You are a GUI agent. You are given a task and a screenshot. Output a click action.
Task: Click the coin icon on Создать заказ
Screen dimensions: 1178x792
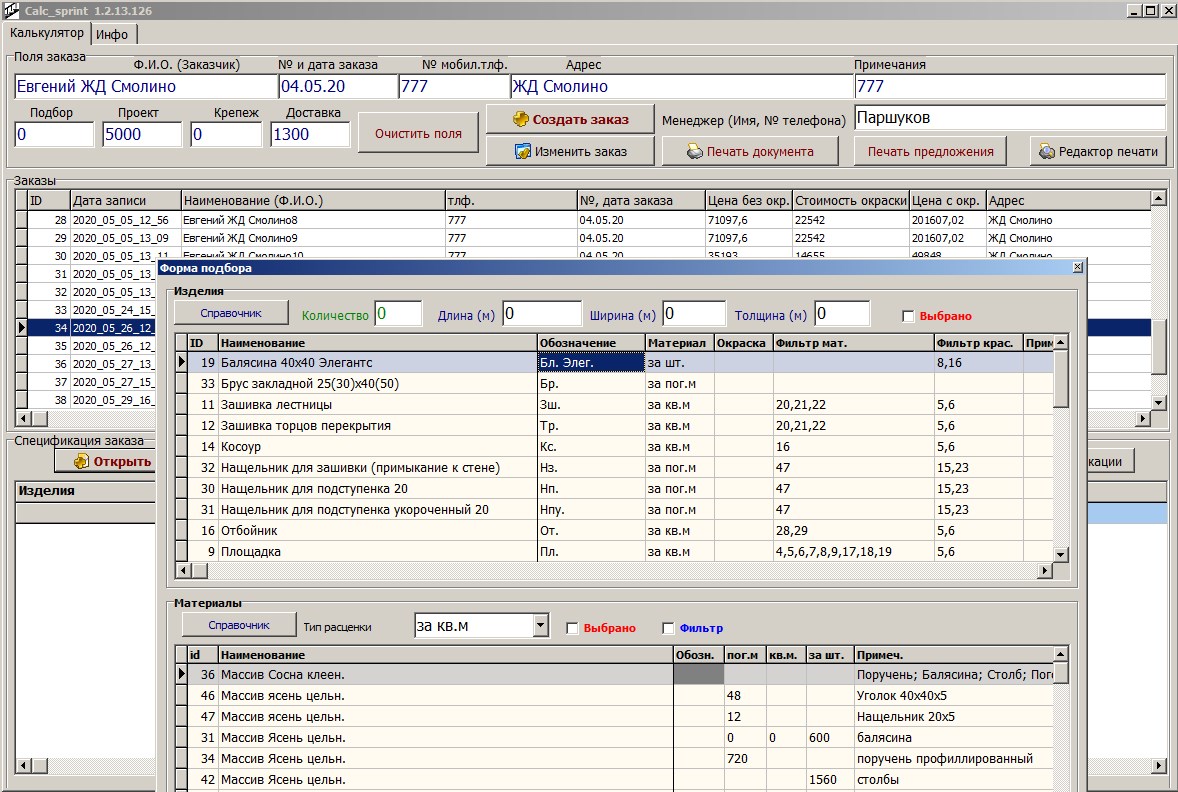click(520, 119)
